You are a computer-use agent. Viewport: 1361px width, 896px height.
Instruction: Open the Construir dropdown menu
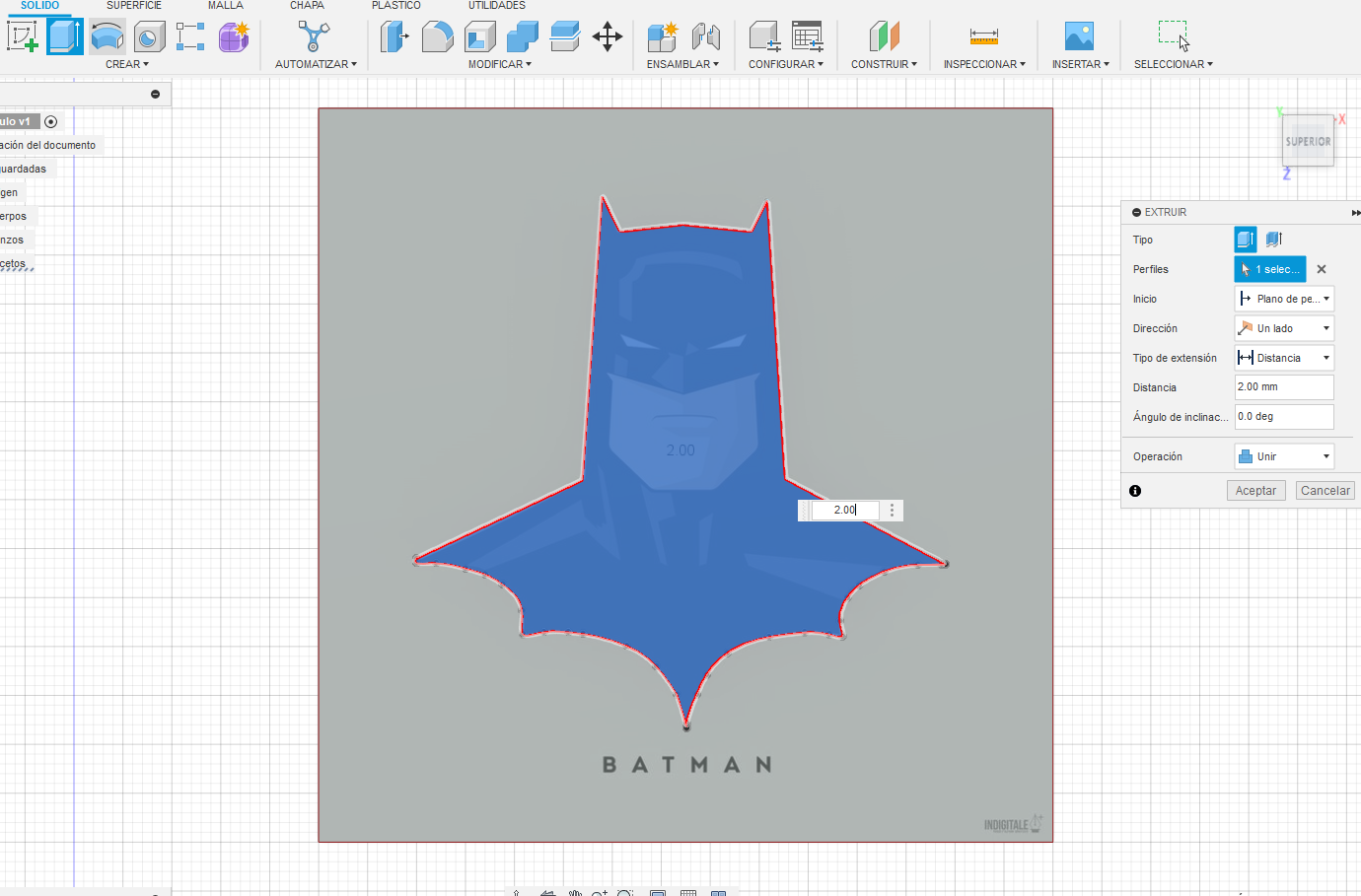click(x=884, y=64)
